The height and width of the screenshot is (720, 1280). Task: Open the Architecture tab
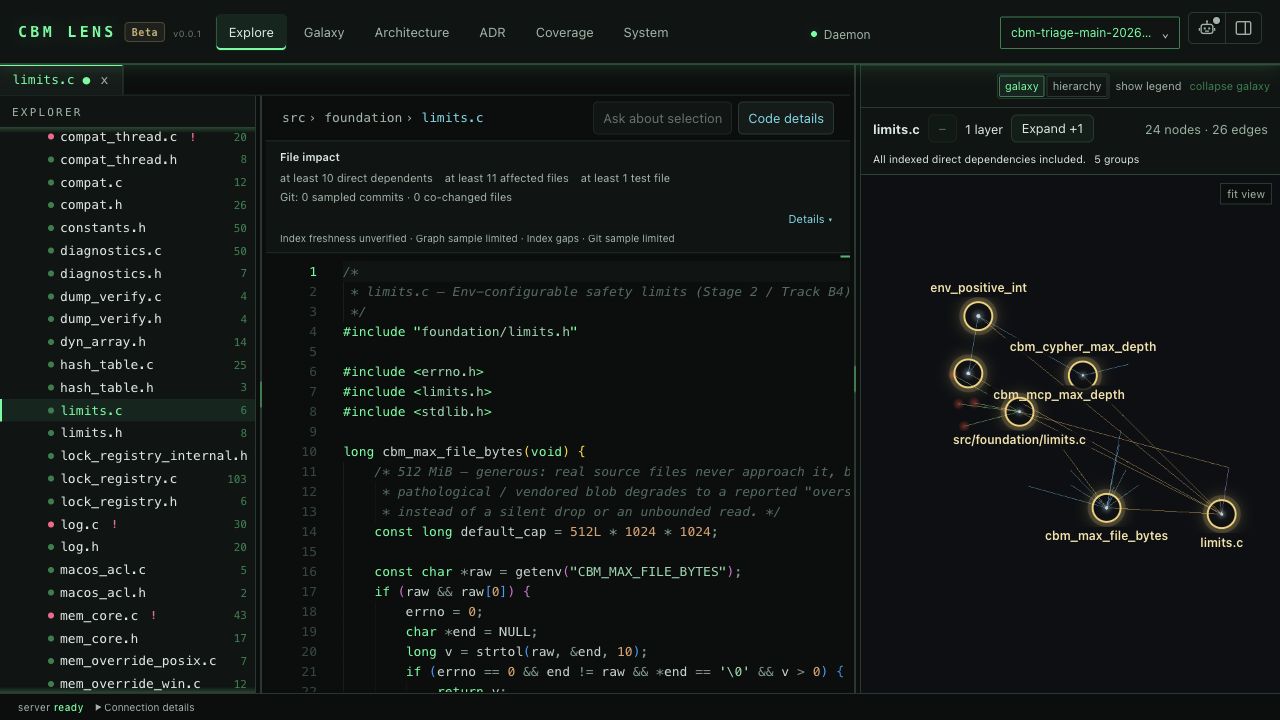point(412,32)
